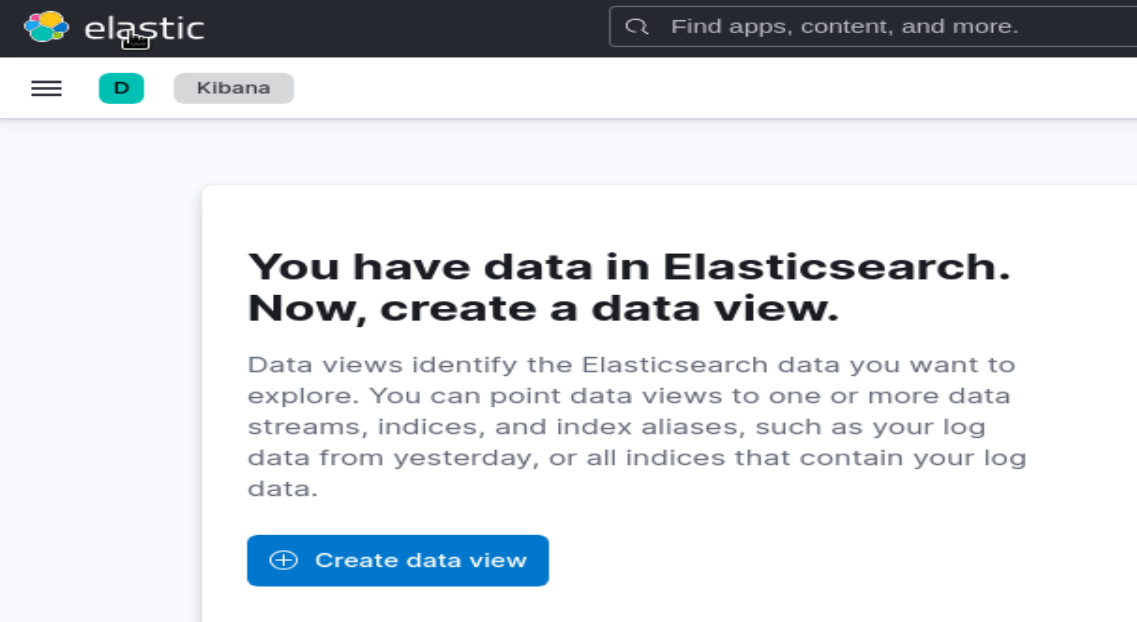Click the elastic wordmark in the header
The image size is (1137, 622).
(x=144, y=28)
